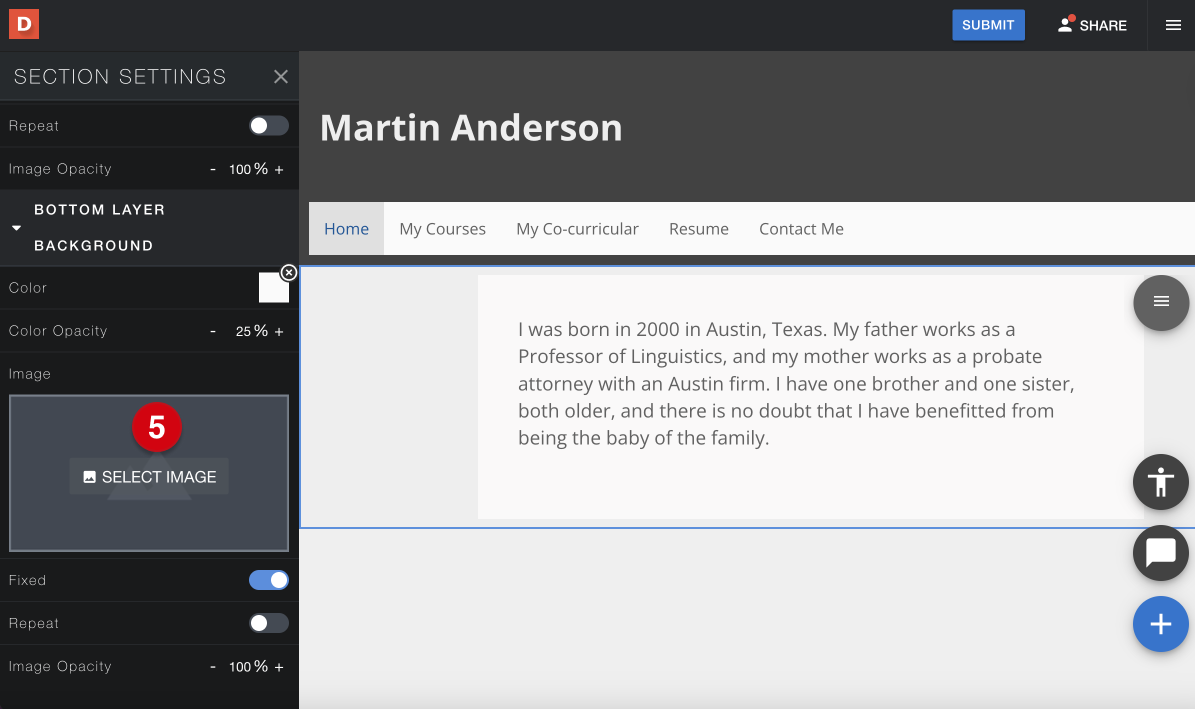The image size is (1195, 709).
Task: Open the white Color swatch picker
Action: pos(274,288)
